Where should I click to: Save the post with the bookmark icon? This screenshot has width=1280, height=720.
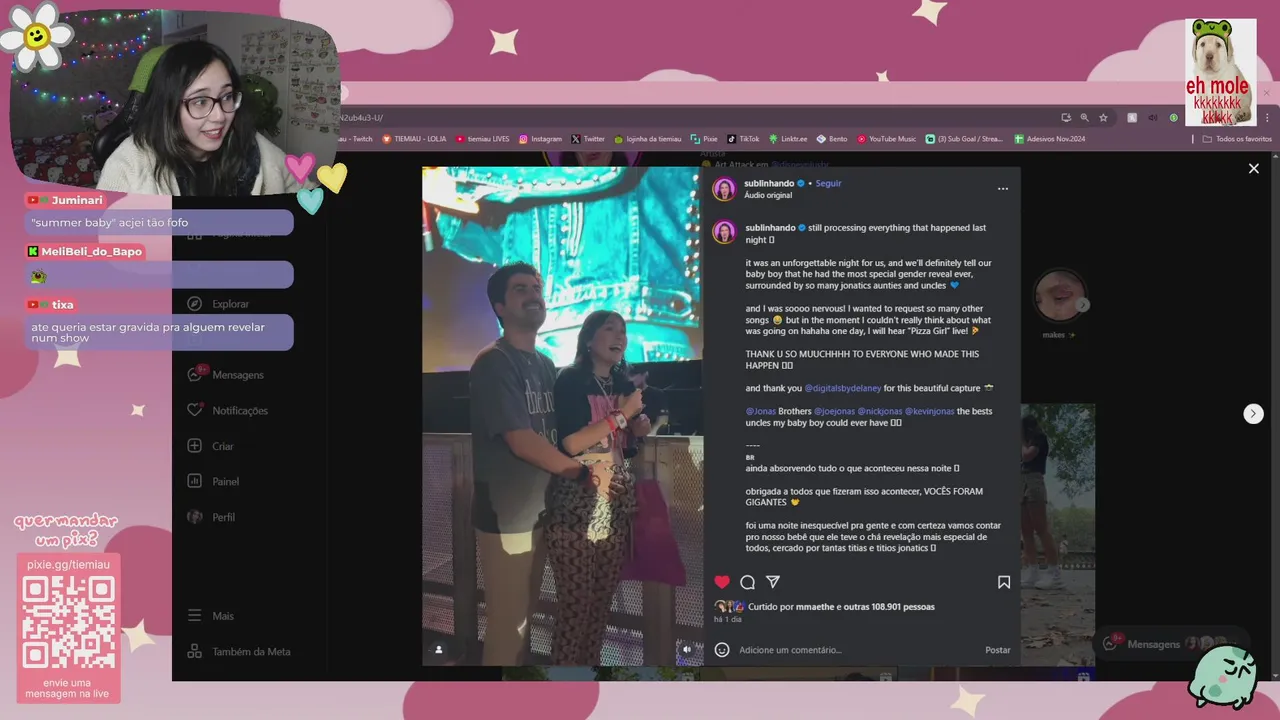(x=1004, y=582)
